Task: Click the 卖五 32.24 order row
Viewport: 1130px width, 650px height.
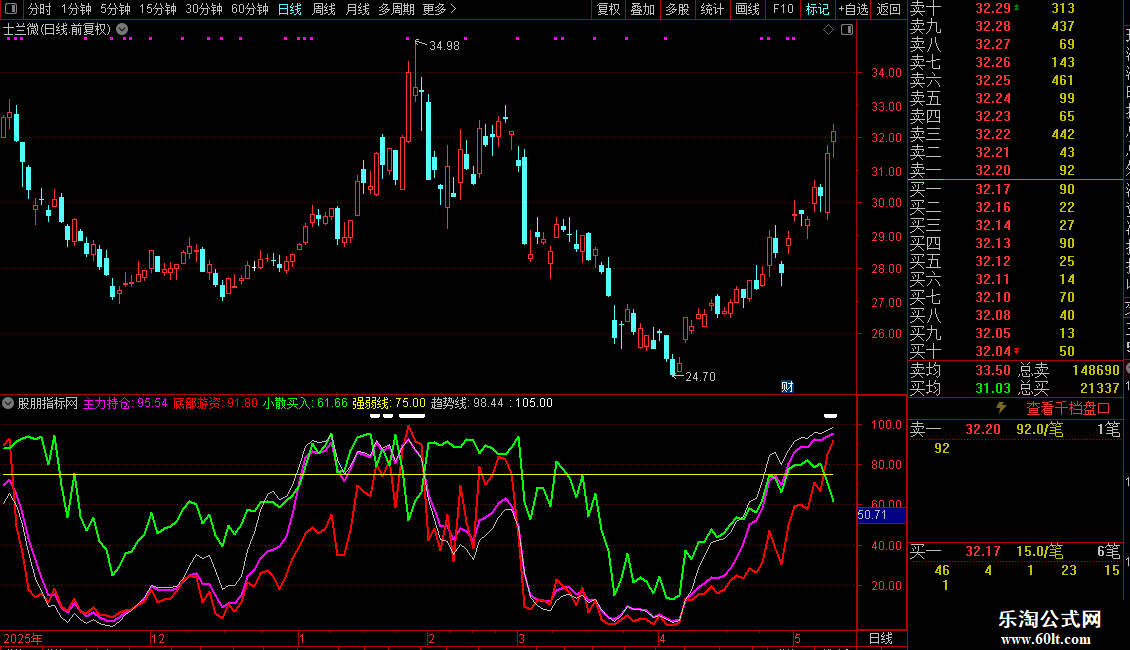Action: (x=1016, y=99)
